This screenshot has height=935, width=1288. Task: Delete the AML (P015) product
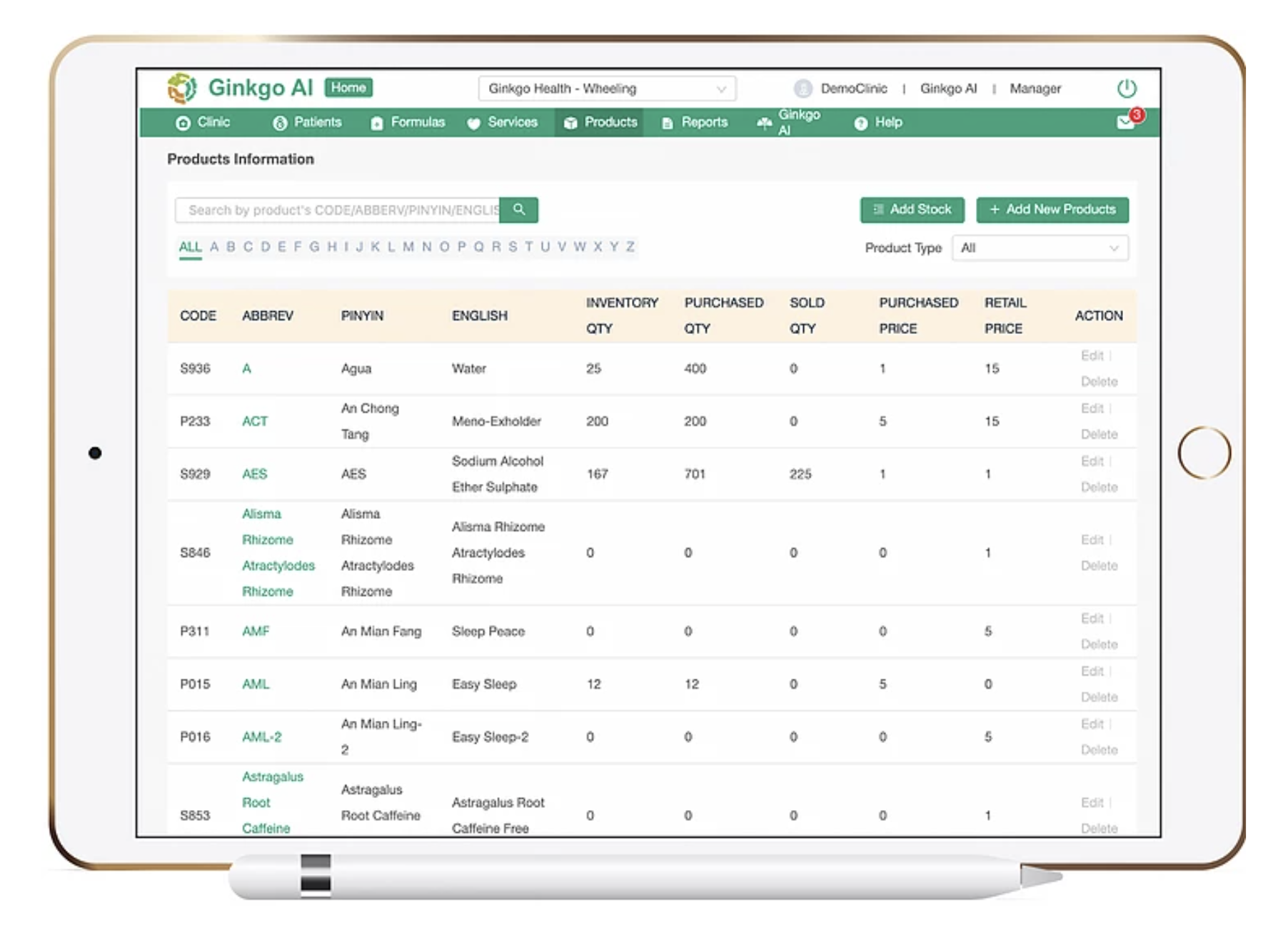click(1099, 697)
